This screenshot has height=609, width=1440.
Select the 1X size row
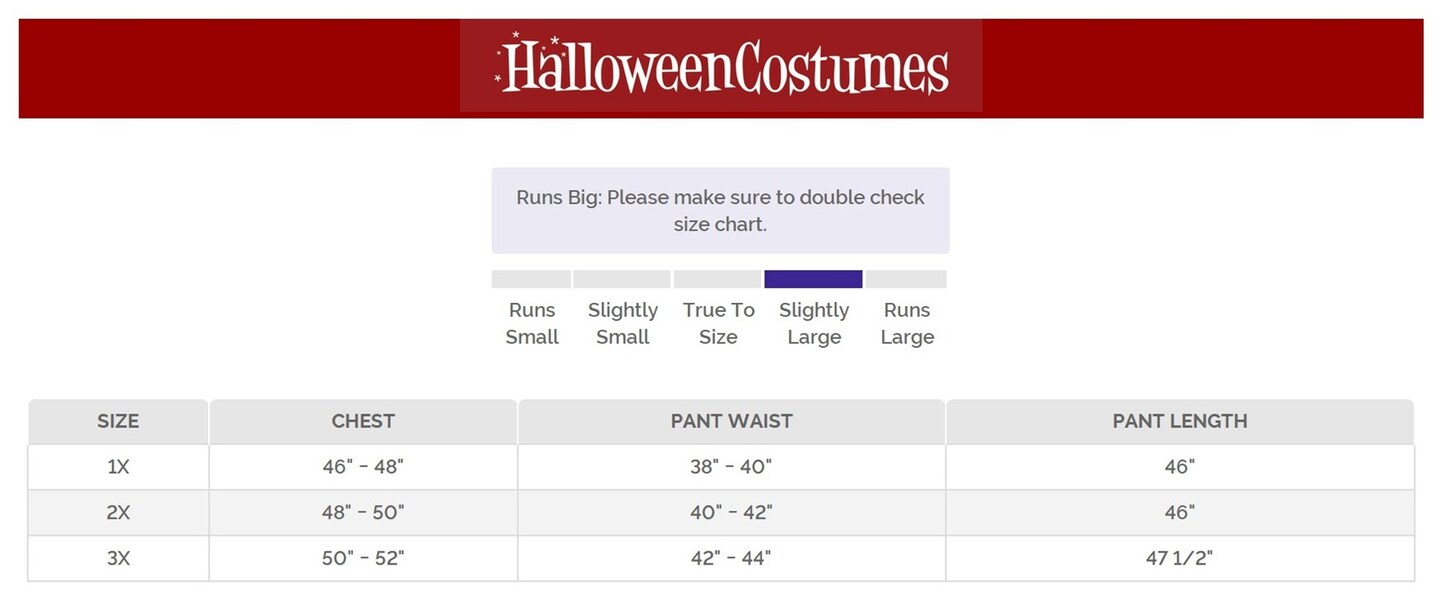(118, 466)
